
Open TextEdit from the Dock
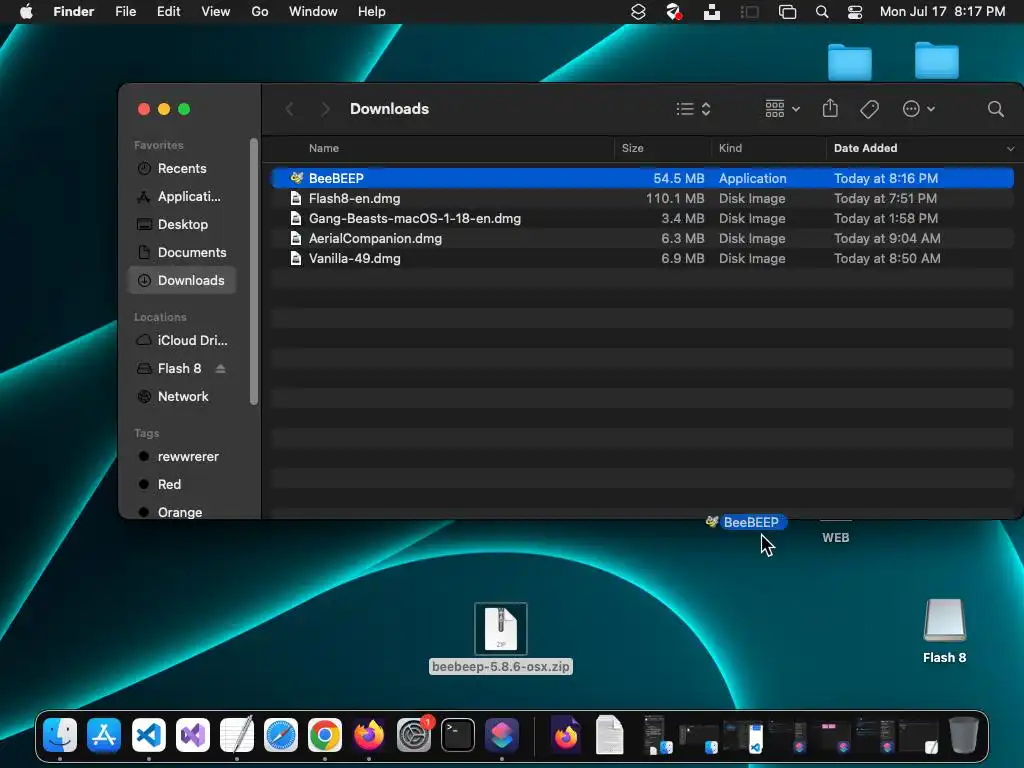click(x=236, y=735)
